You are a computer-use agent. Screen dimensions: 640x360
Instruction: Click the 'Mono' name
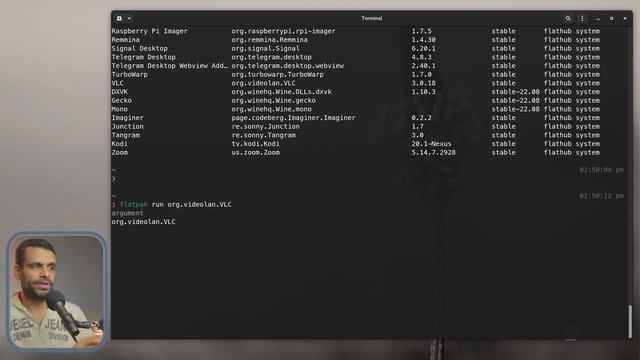click(120, 109)
